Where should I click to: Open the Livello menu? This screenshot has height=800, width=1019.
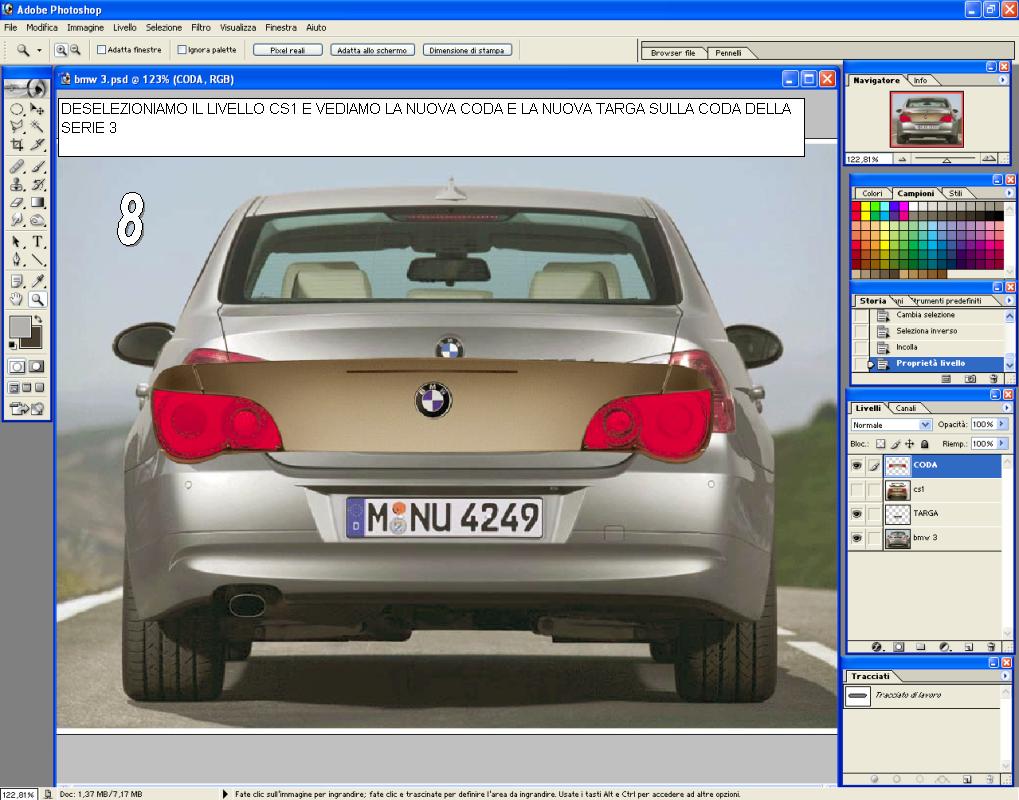tap(124, 27)
